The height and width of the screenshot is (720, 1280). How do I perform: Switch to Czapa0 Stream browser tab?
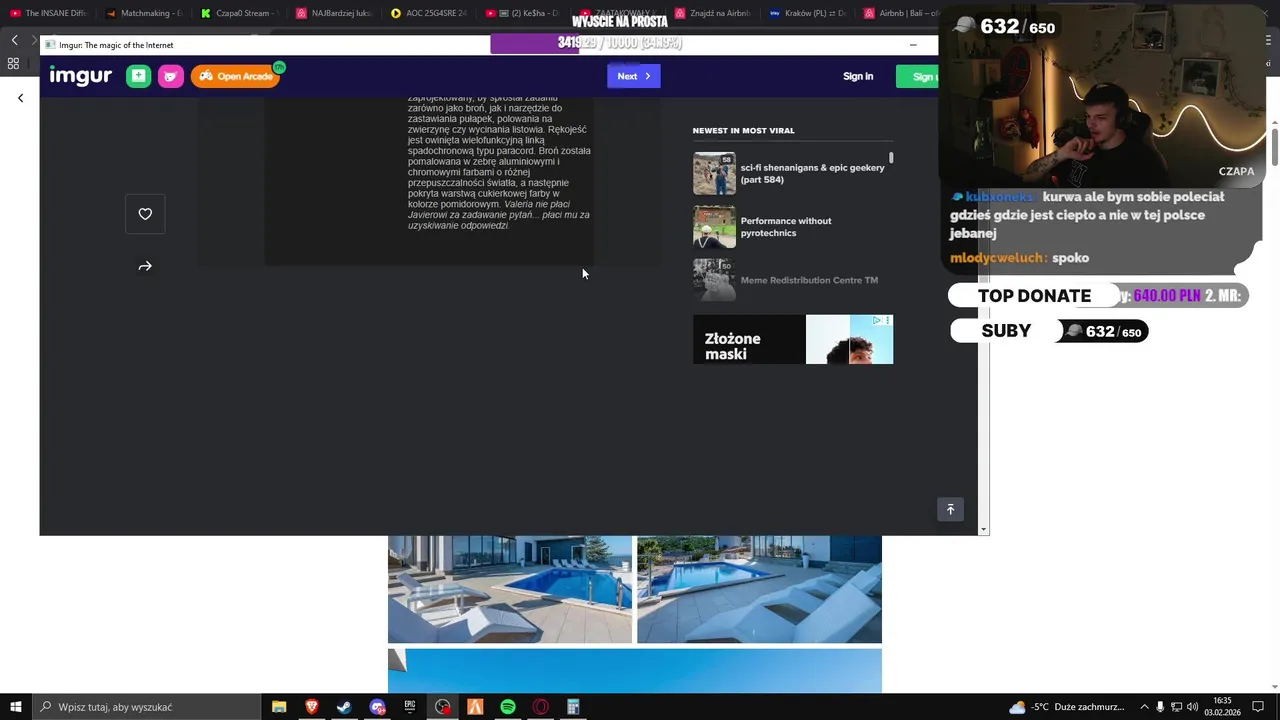tap(238, 13)
